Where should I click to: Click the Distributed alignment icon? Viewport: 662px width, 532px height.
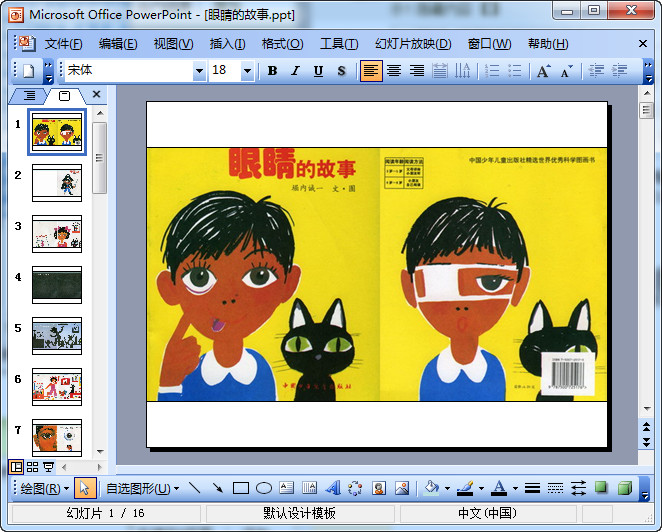(440, 71)
